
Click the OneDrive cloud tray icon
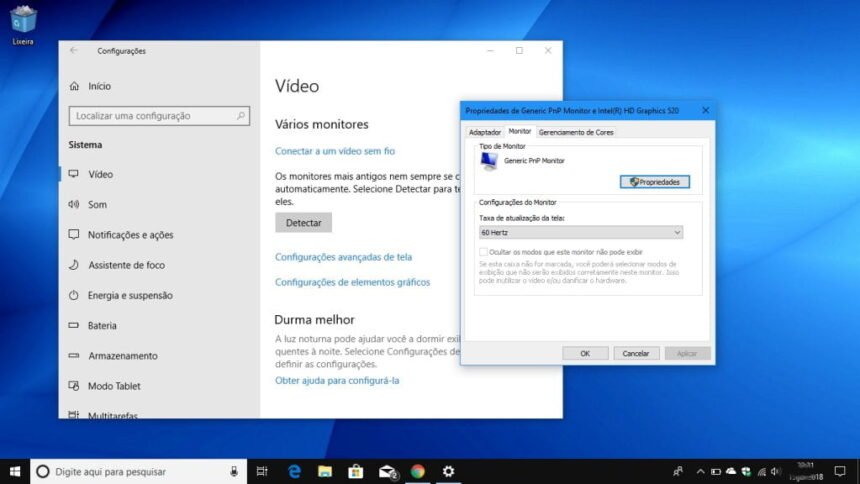[x=731, y=471]
